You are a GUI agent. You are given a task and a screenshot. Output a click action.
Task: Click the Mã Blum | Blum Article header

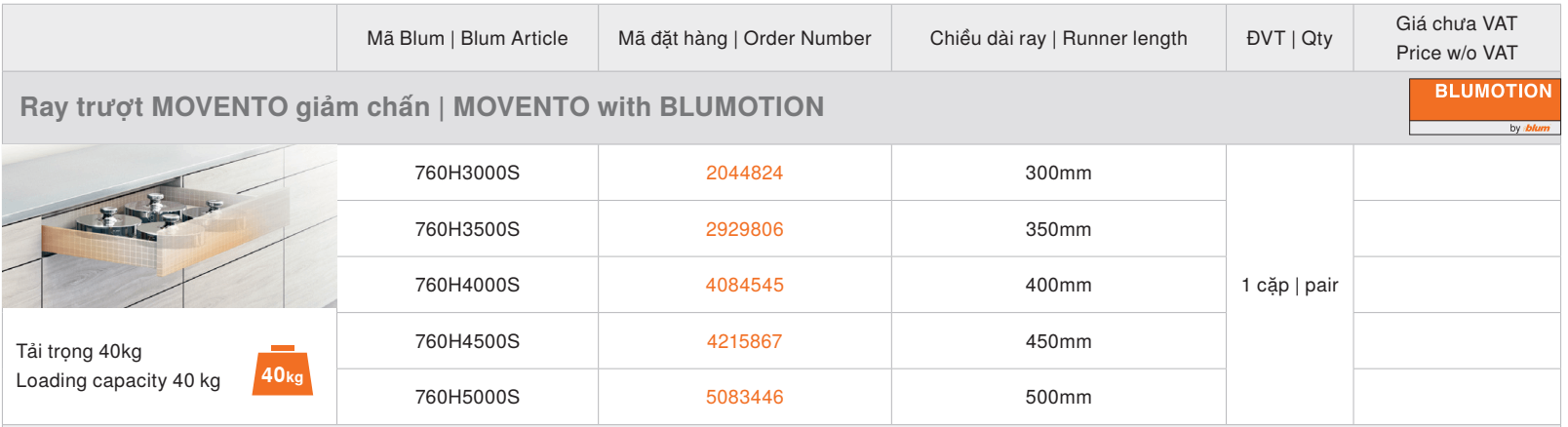click(x=467, y=38)
